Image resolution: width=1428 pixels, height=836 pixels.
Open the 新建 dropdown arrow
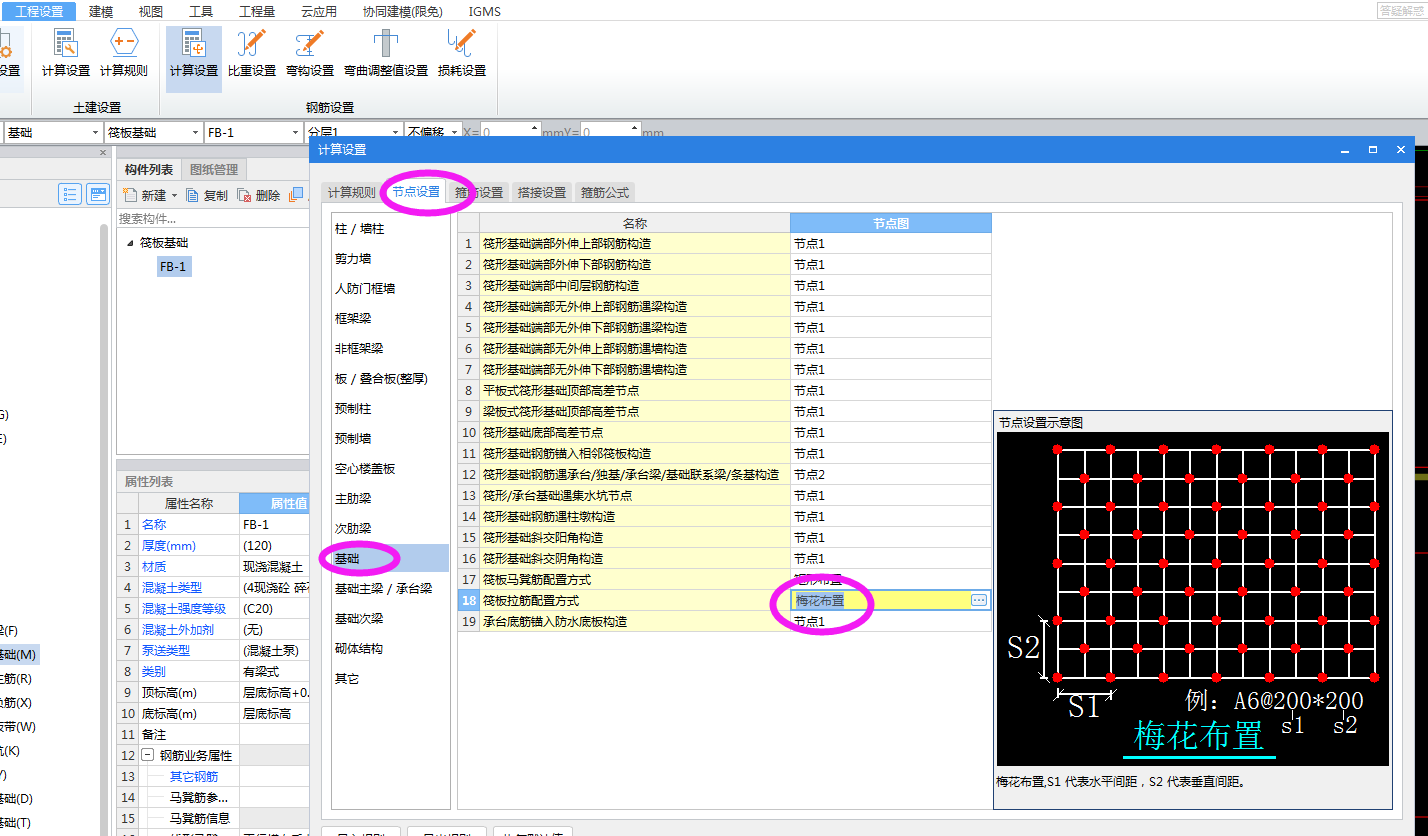[174, 196]
